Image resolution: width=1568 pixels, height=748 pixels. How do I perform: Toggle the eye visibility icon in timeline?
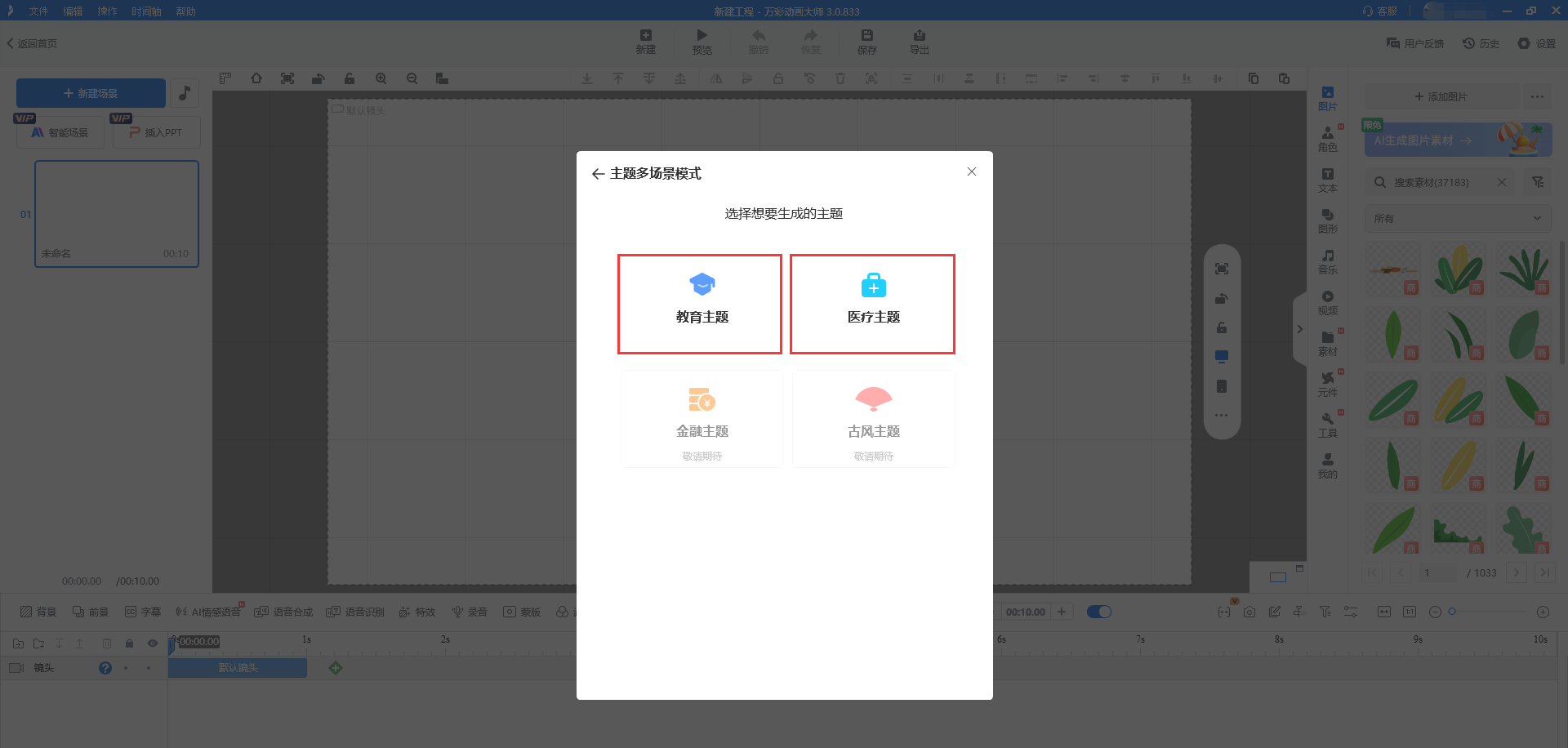tap(152, 643)
